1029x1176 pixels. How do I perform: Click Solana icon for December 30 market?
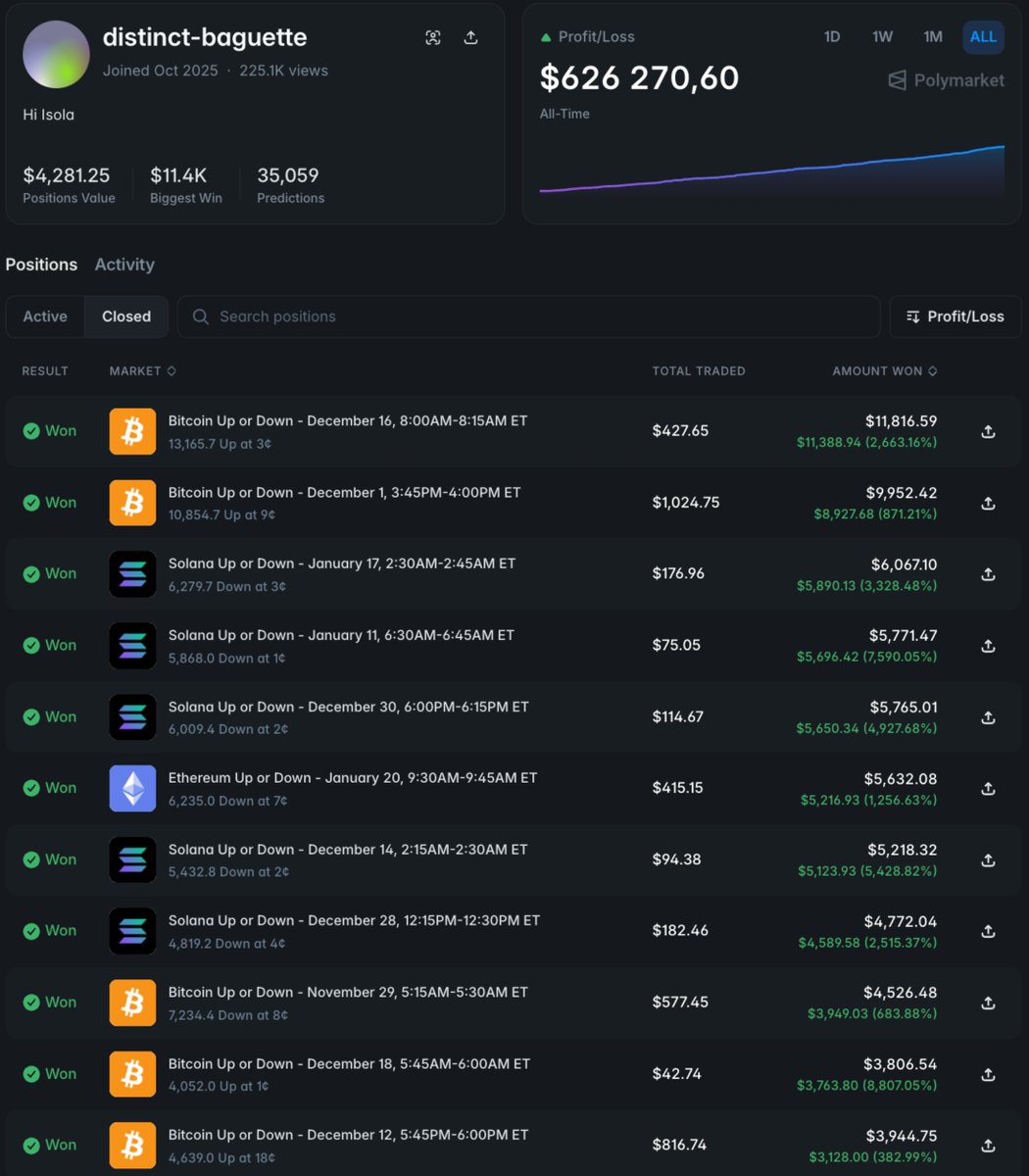tap(132, 717)
